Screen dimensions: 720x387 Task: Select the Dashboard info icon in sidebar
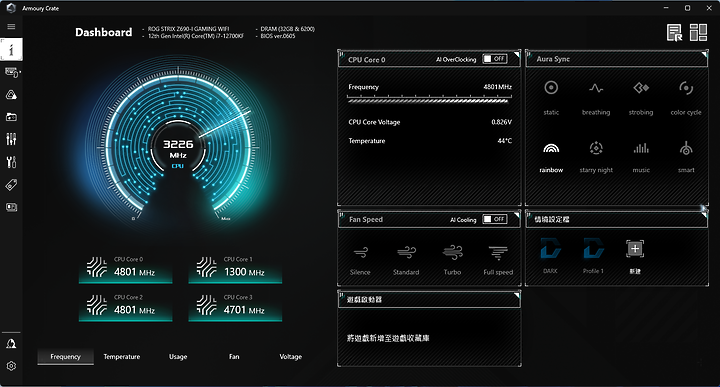click(11, 49)
